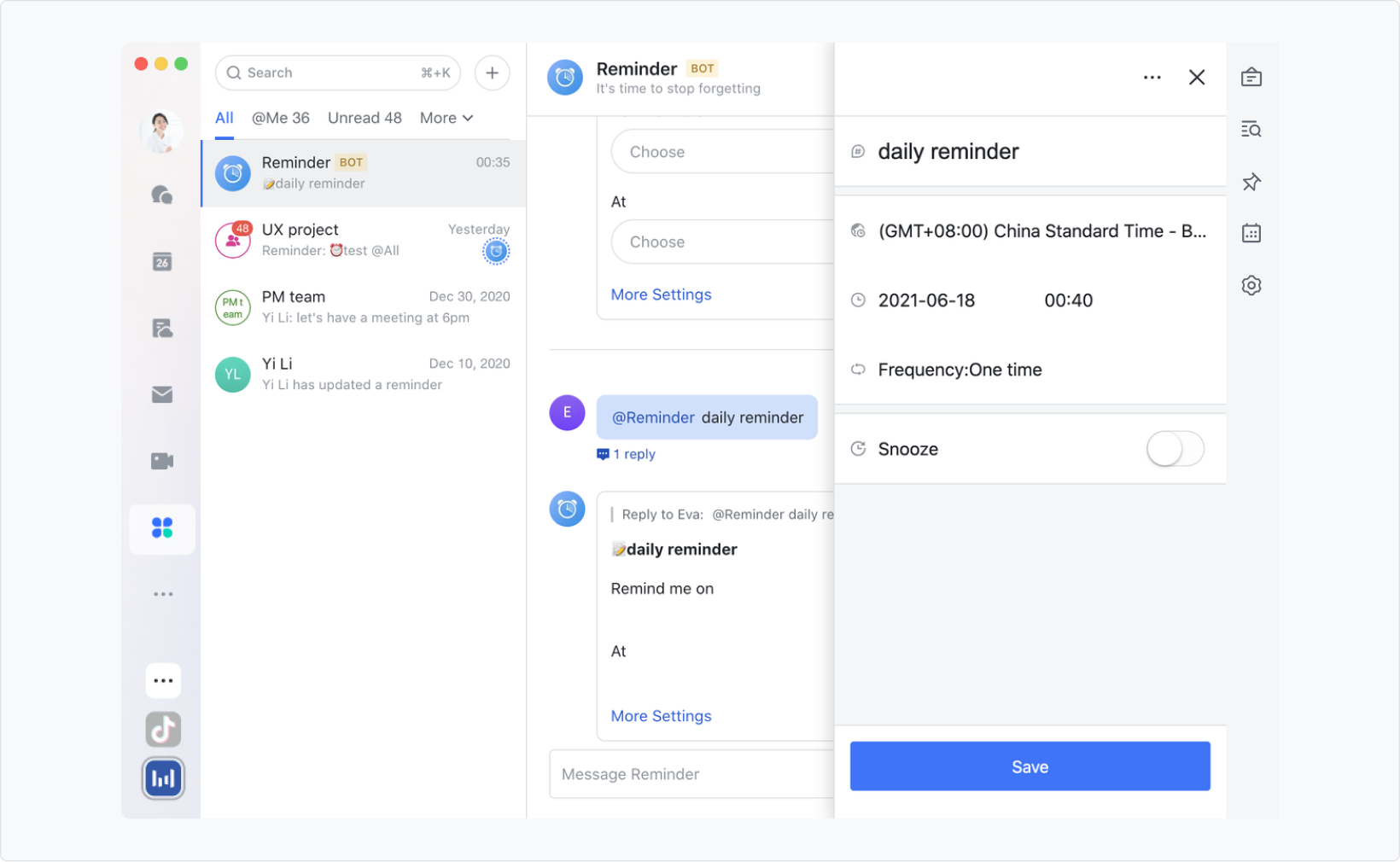Open the UX project conversation
Image resolution: width=1400 pixels, height=862 pixels.
pos(364,240)
